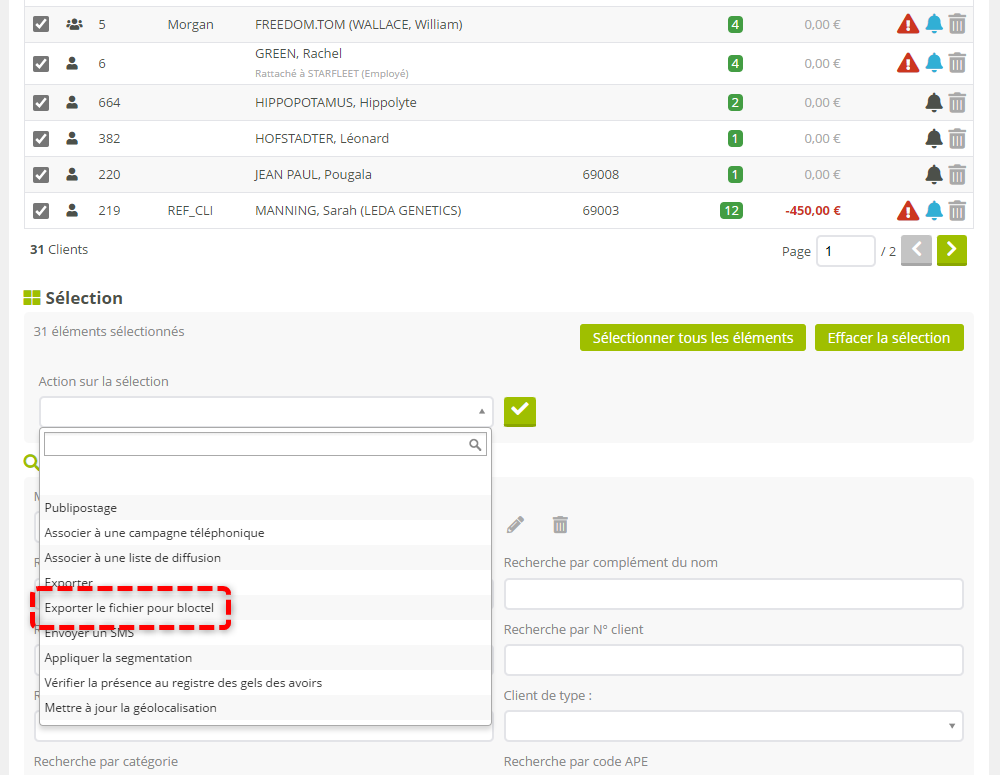
Task: Go to next page with green arrow
Action: (952, 251)
